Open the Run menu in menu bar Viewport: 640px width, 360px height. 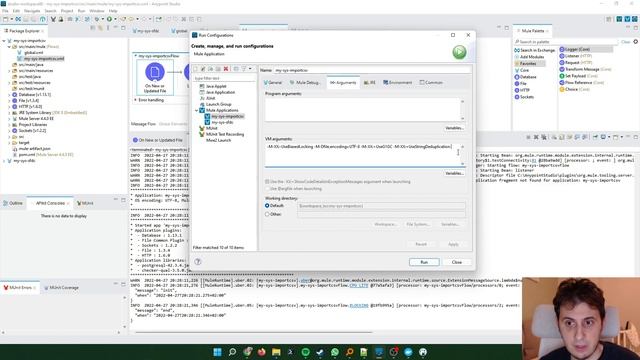tap(82, 11)
